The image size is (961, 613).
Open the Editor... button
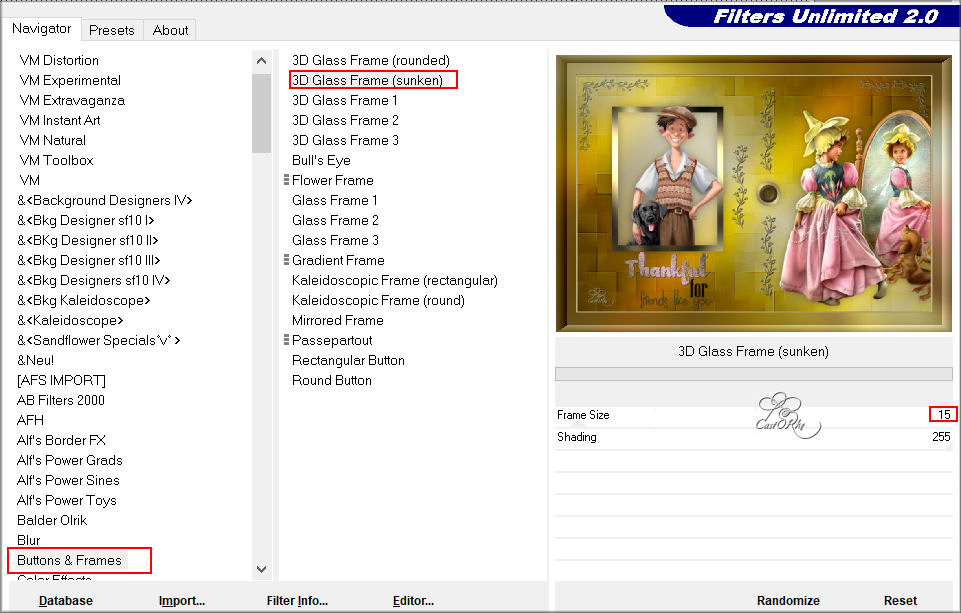[x=413, y=601]
